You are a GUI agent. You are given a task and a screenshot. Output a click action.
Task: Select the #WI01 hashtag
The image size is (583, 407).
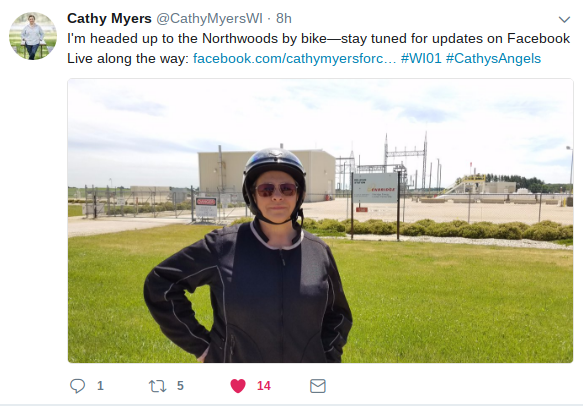421,58
